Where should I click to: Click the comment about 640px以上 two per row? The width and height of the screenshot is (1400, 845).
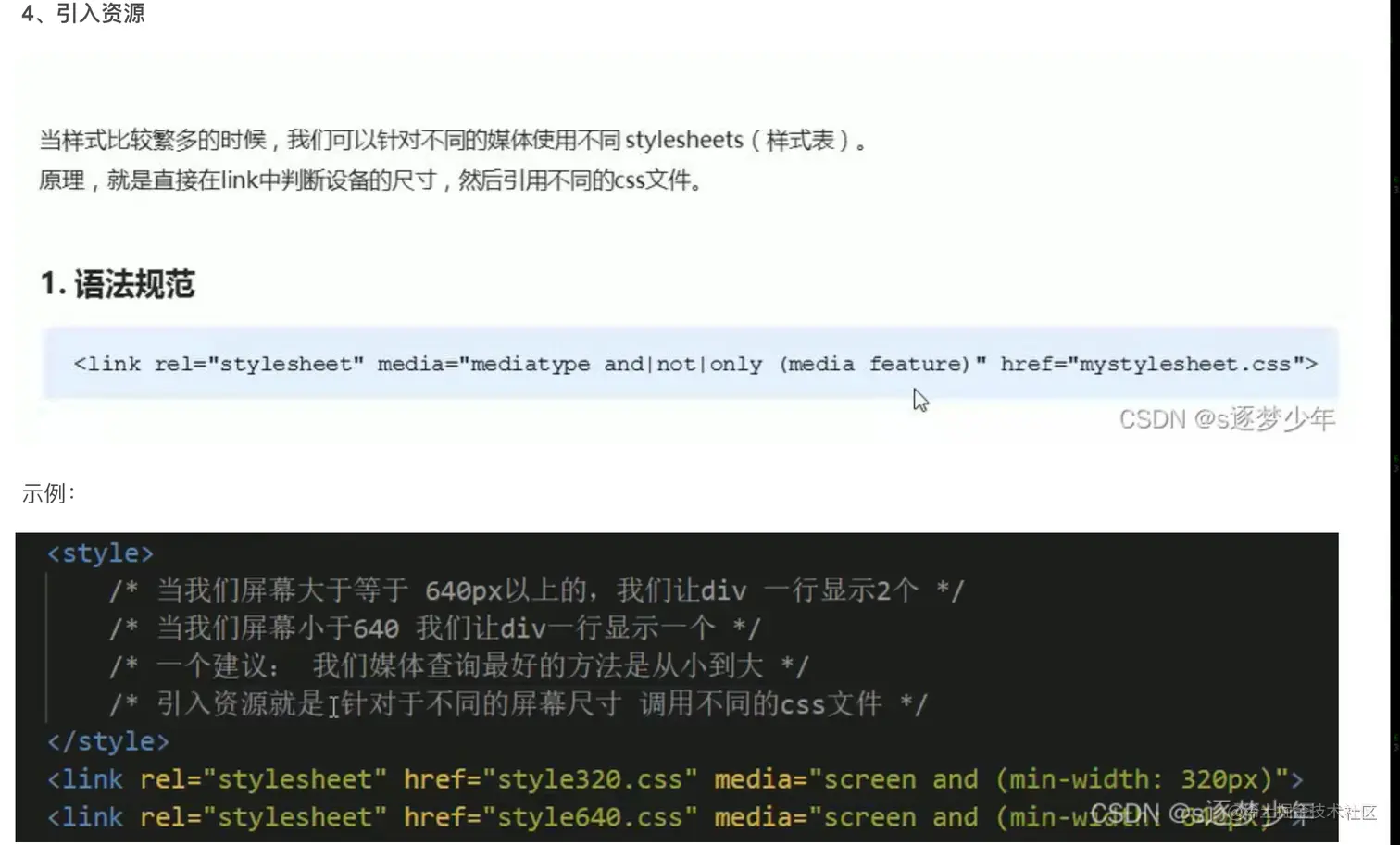click(537, 590)
